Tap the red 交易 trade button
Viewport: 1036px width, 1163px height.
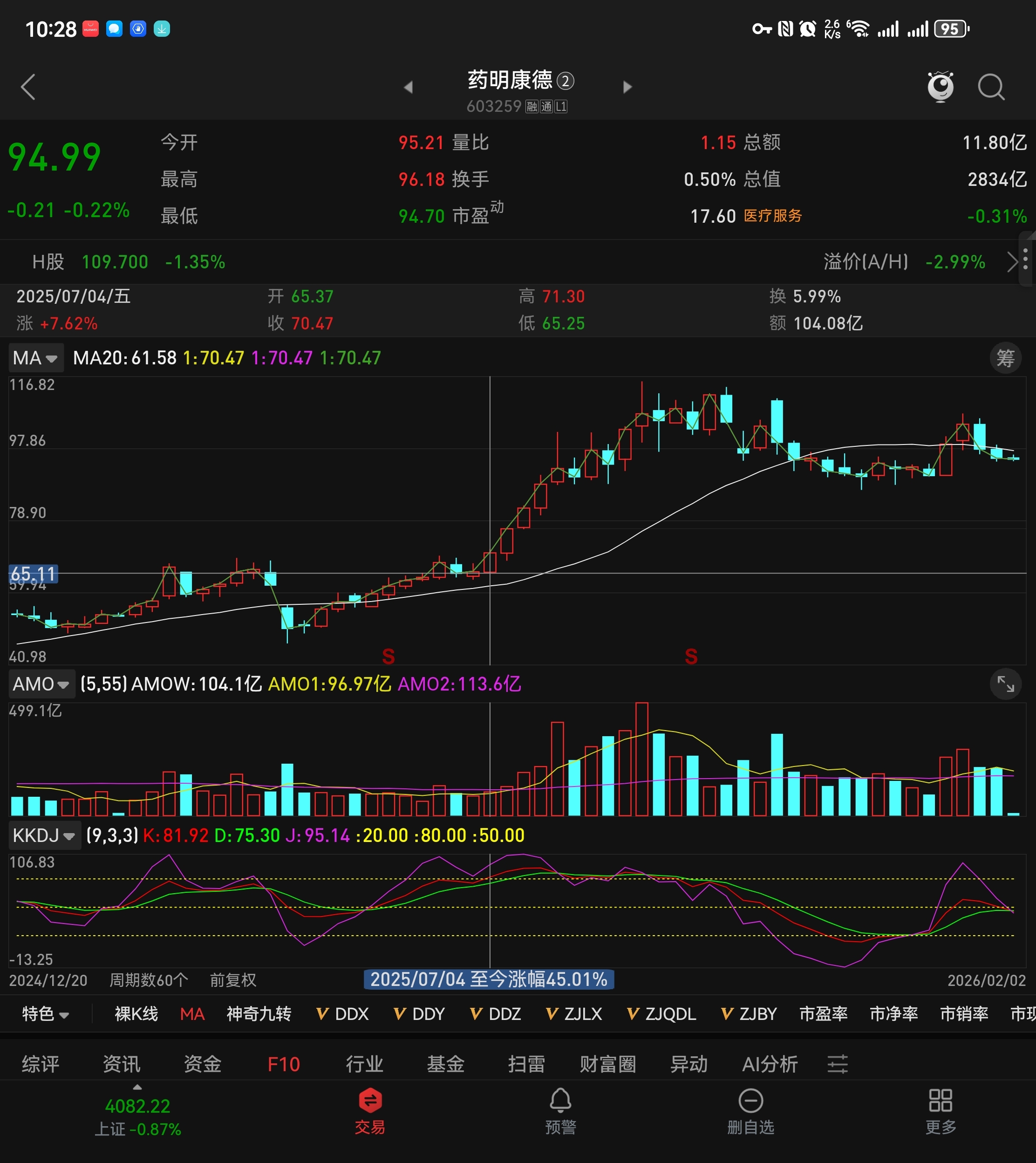(370, 1111)
